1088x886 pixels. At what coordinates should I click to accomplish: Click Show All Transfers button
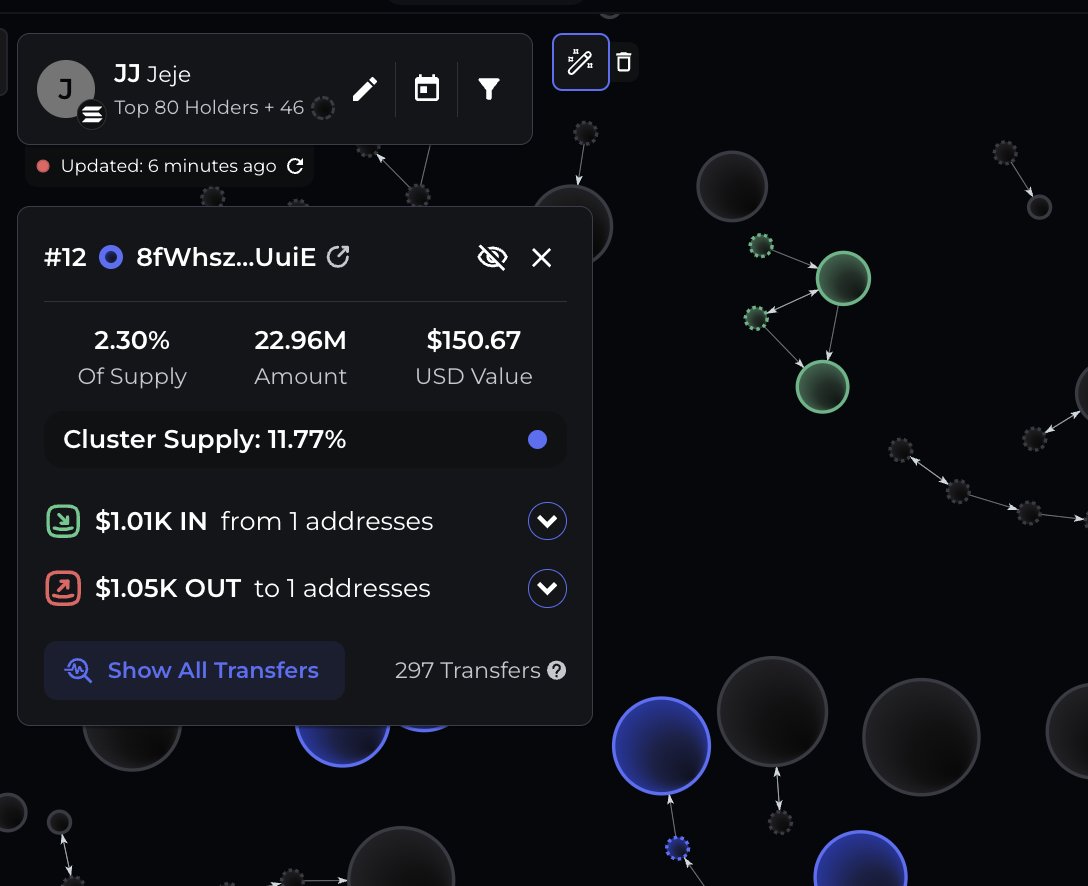point(194,670)
